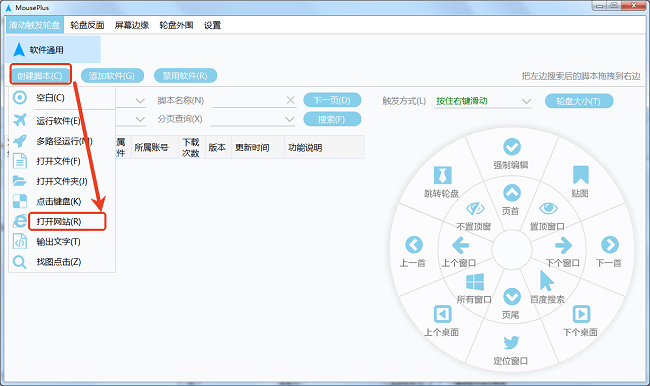This screenshot has height=386, width=650.
Task: Switch to the 轮盘外围 tab
Action: pos(176,25)
